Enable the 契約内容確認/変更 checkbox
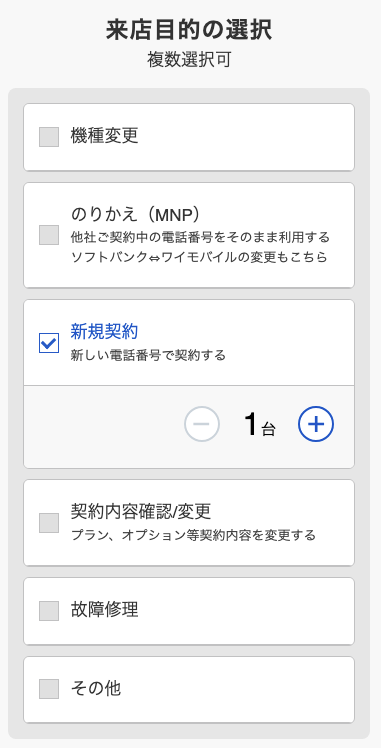Viewport: 381px width, 748px height. pos(49,523)
